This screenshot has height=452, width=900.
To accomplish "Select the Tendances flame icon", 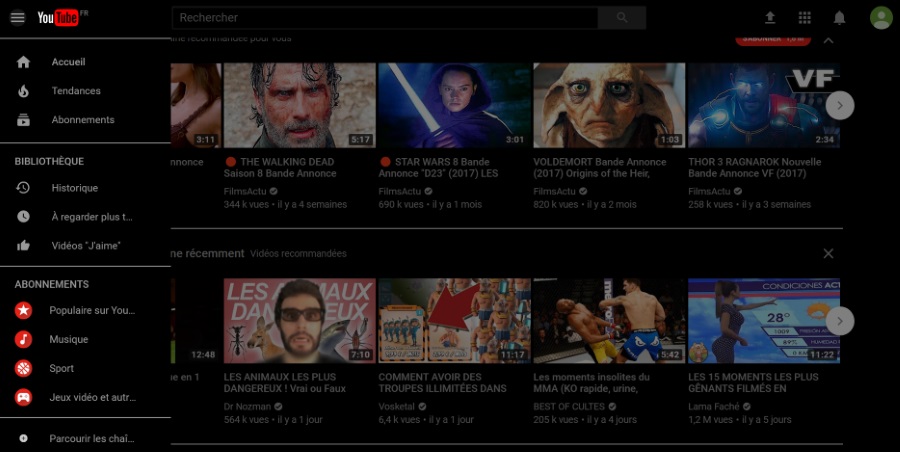I will point(24,91).
